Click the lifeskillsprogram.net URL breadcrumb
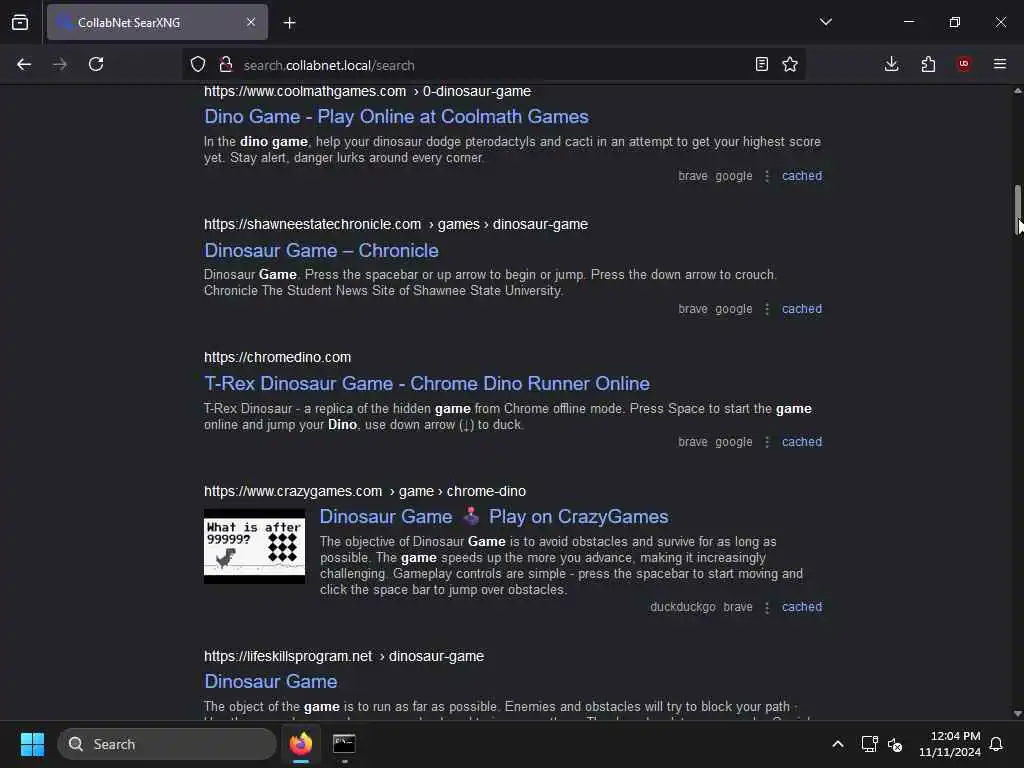The image size is (1024, 768). point(344,656)
